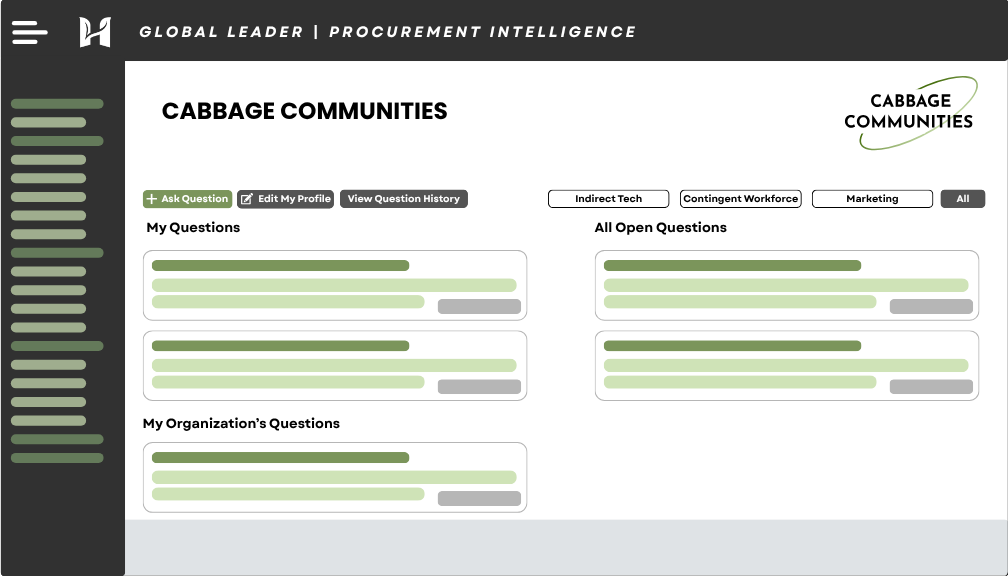This screenshot has height=576, width=1008.
Task: Open the second card under All Open Questions
Action: click(x=786, y=366)
